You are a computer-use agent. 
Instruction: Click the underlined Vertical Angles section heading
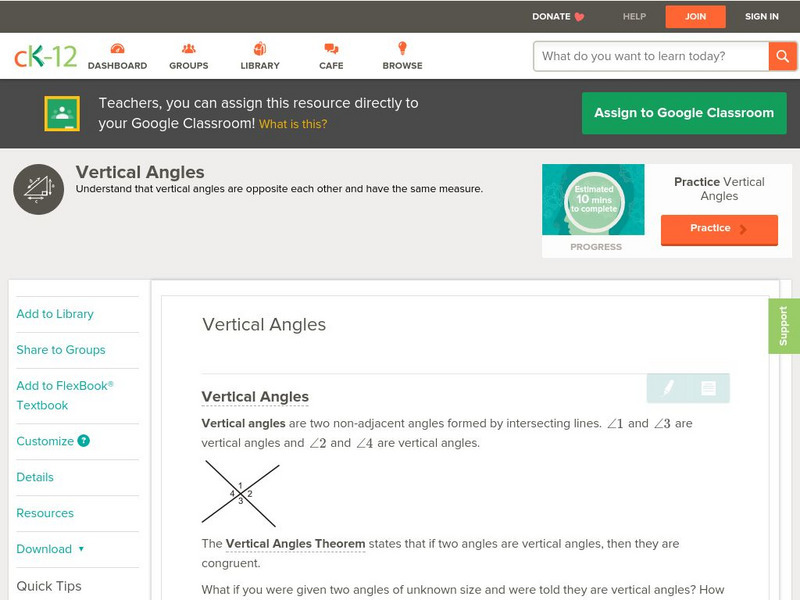(x=255, y=397)
